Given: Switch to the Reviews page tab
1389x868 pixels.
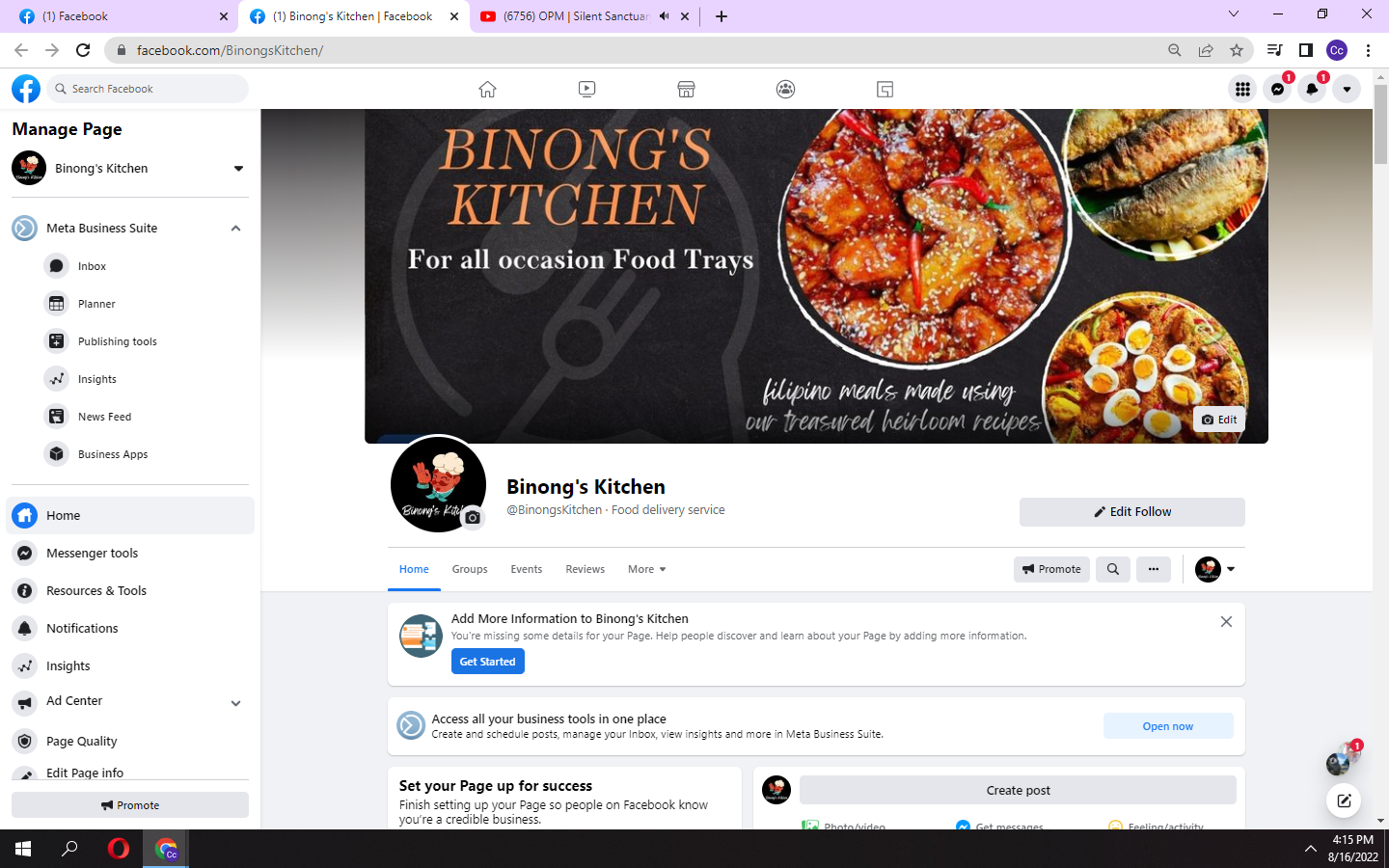Looking at the screenshot, I should 586,569.
